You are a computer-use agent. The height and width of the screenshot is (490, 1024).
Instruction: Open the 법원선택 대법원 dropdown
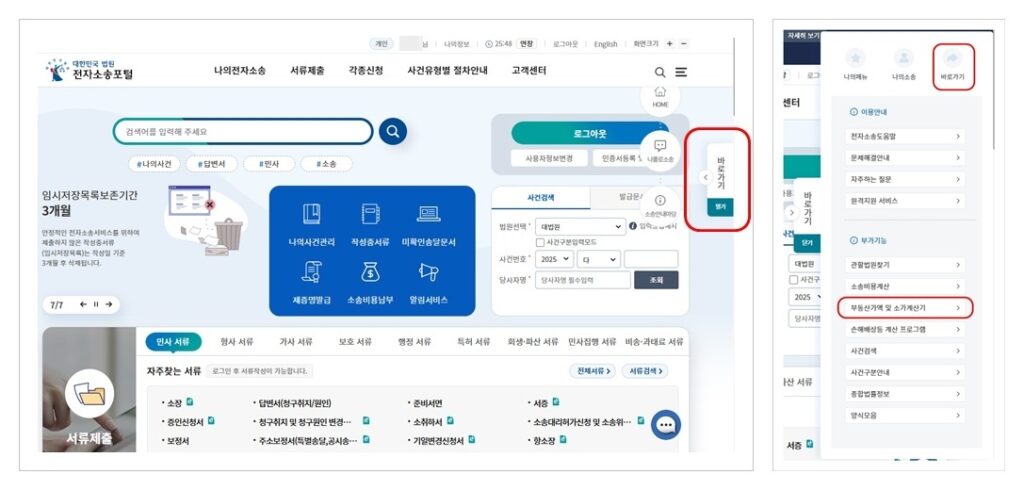[x=579, y=226]
